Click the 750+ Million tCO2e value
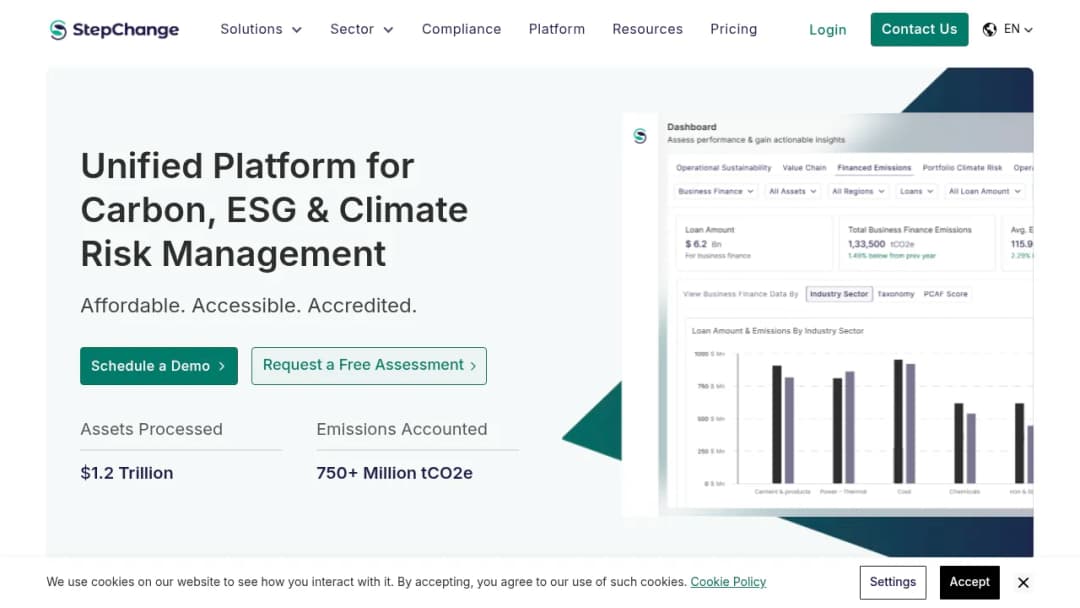Screen dimensions: 1080x608 click(394, 473)
